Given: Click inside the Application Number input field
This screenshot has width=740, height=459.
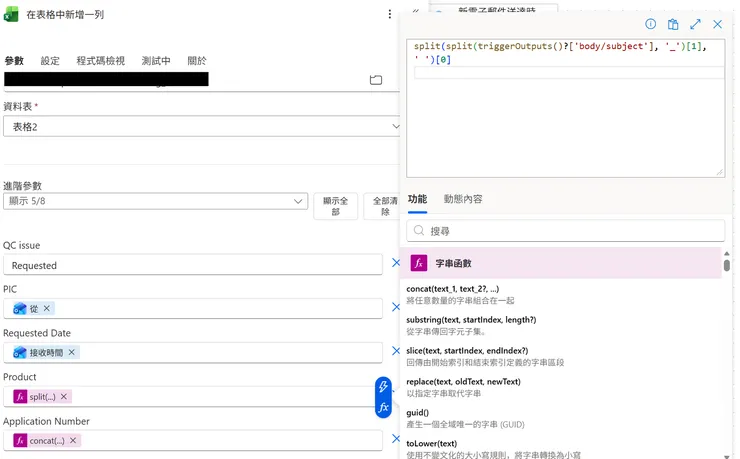Looking at the screenshot, I should tap(193, 441).
